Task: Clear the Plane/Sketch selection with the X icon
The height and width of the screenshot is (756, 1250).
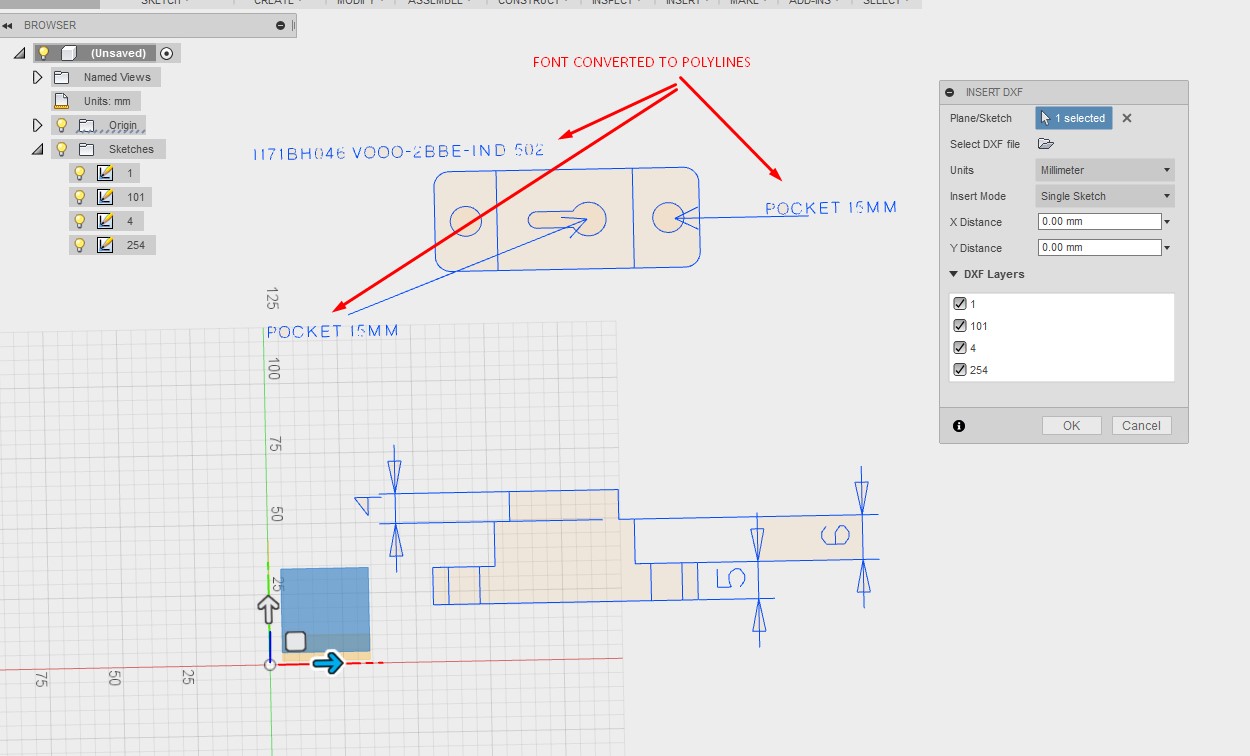Action: click(1127, 118)
